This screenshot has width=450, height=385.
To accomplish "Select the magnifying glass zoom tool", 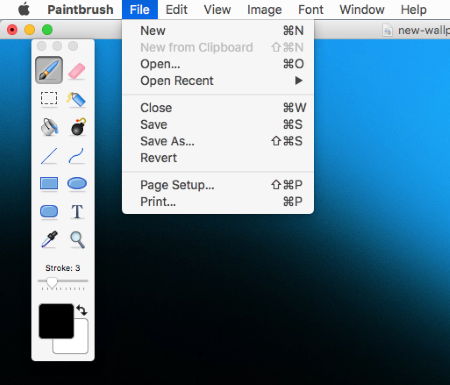I will click(77, 240).
